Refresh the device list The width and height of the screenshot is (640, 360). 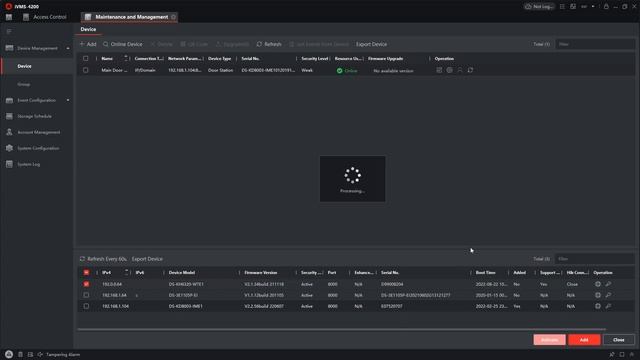(x=269, y=44)
